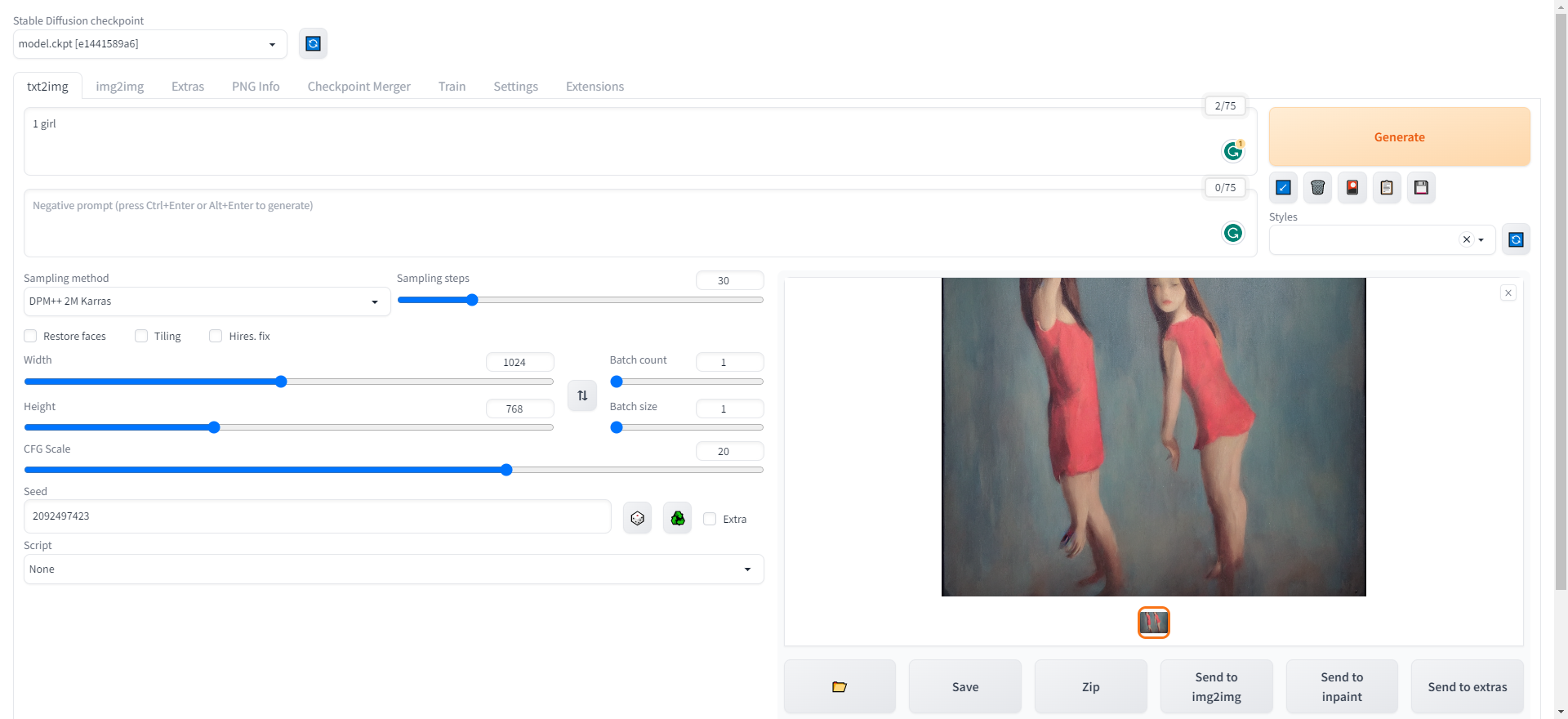Image resolution: width=1568 pixels, height=719 pixels.
Task: Enable the Restore faces checkbox
Action: [x=31, y=336]
